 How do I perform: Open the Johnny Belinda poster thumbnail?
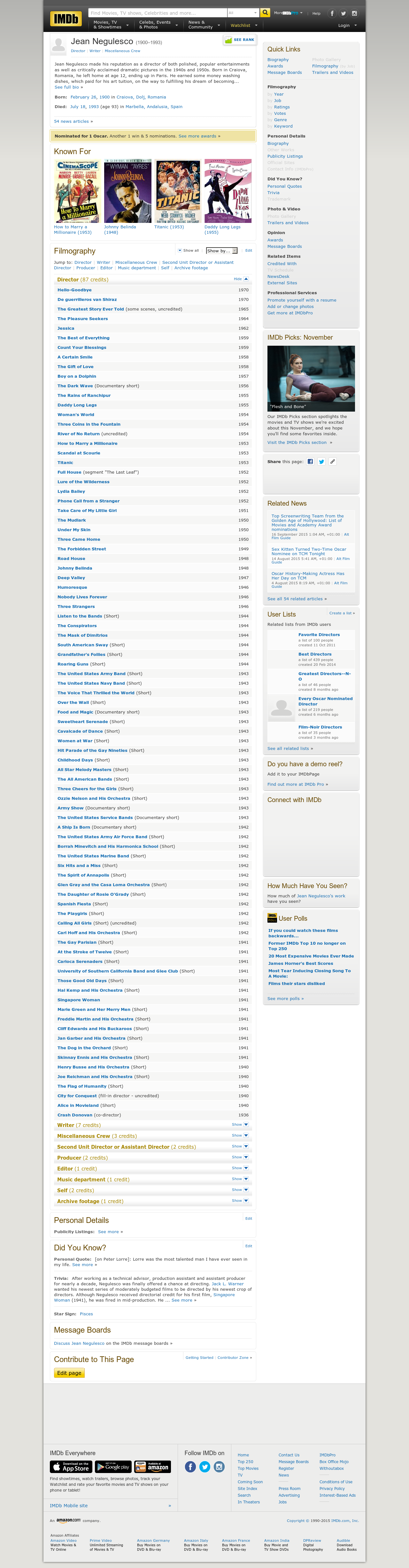point(127,191)
